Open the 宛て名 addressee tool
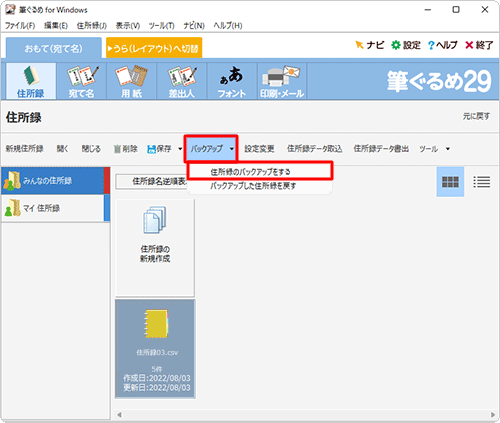Viewport: 500px width, 423px height. [x=82, y=81]
